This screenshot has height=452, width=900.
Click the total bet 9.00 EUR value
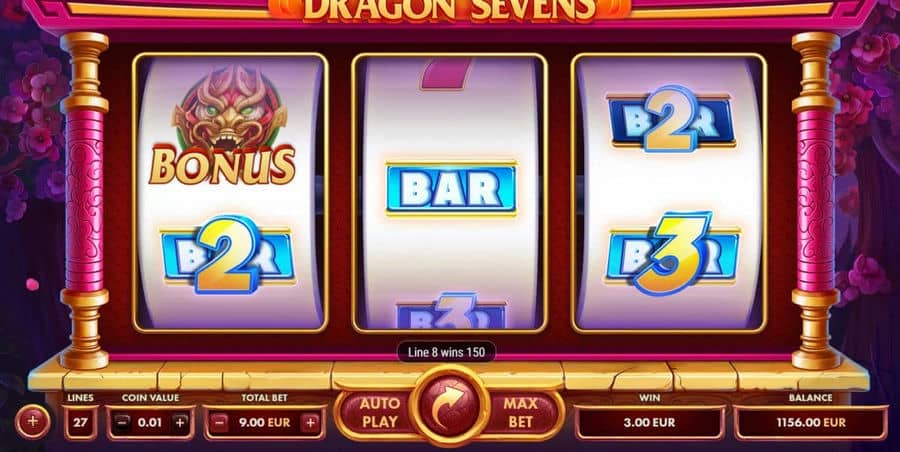[x=265, y=423]
